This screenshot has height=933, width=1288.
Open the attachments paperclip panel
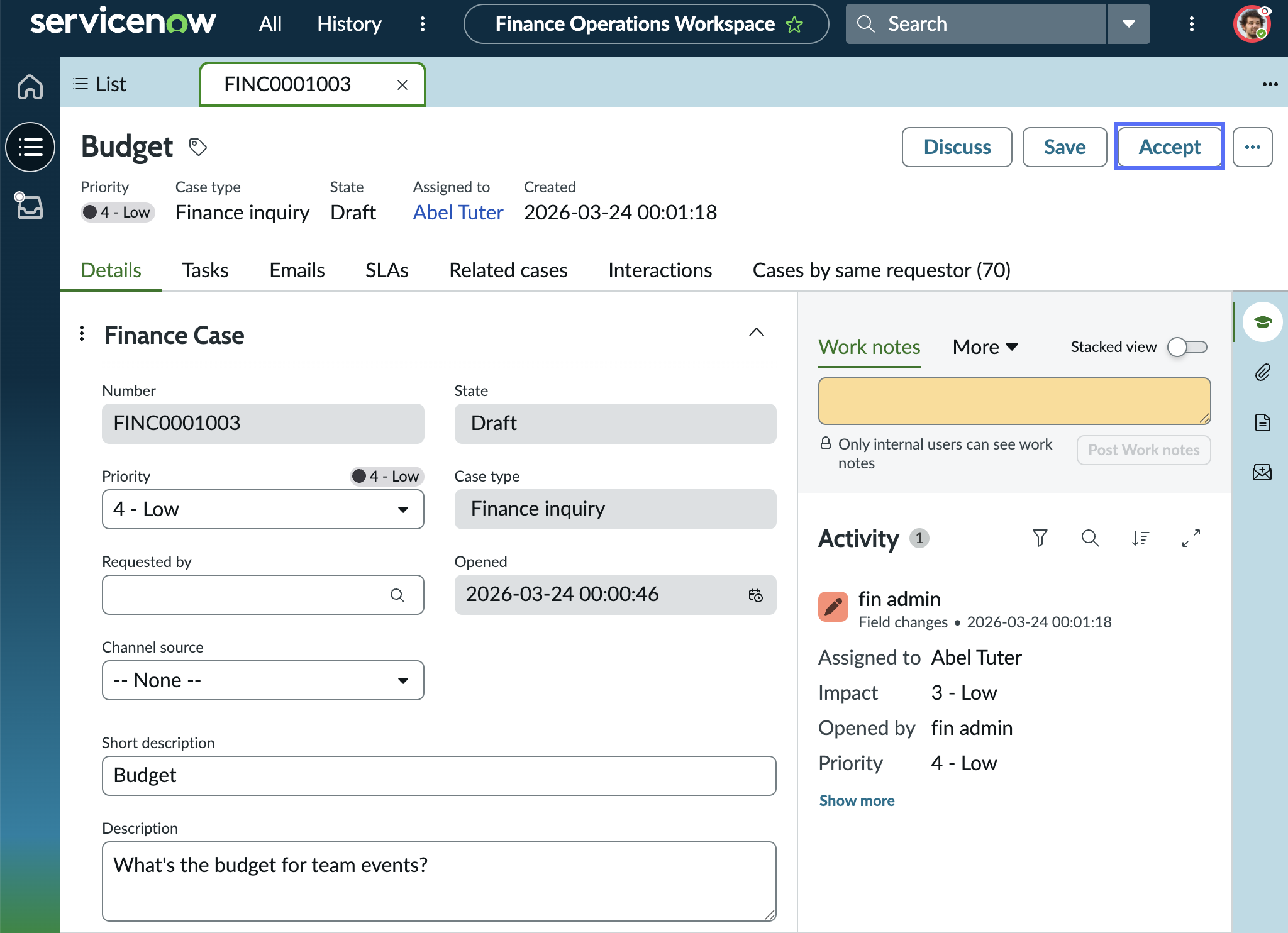pyautogui.click(x=1262, y=372)
